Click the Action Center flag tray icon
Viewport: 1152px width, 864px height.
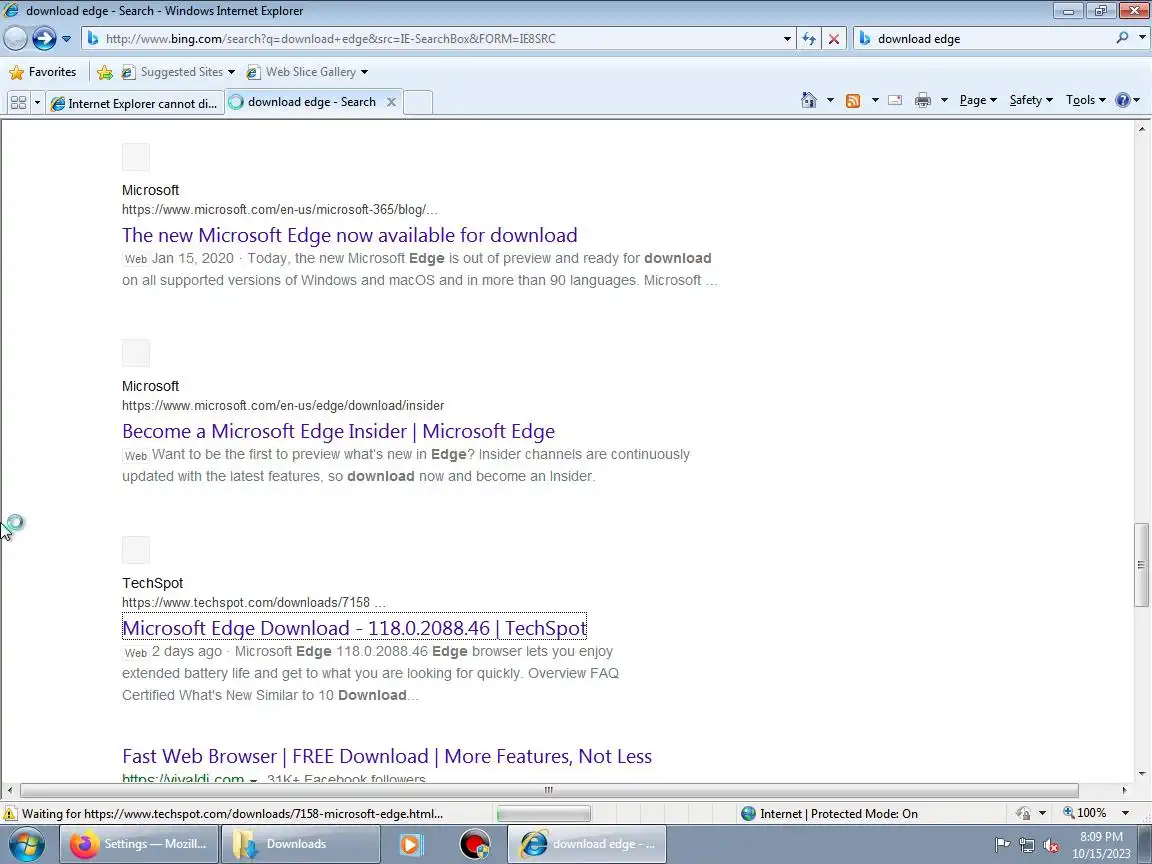(1002, 845)
